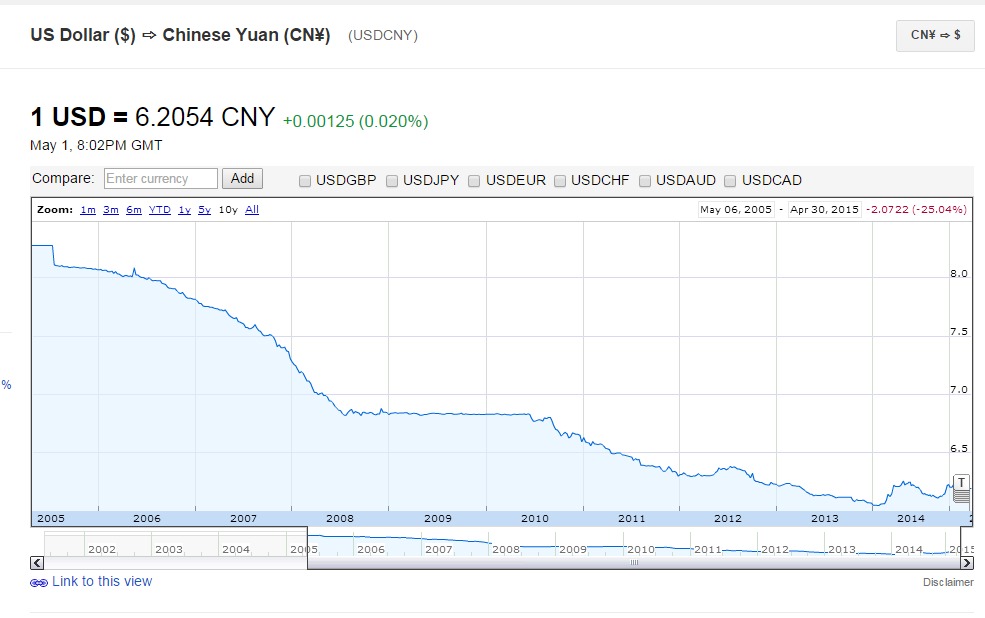Viewport: 985px width, 618px height.
Task: Set chart zoom to 1m
Action: (x=88, y=210)
